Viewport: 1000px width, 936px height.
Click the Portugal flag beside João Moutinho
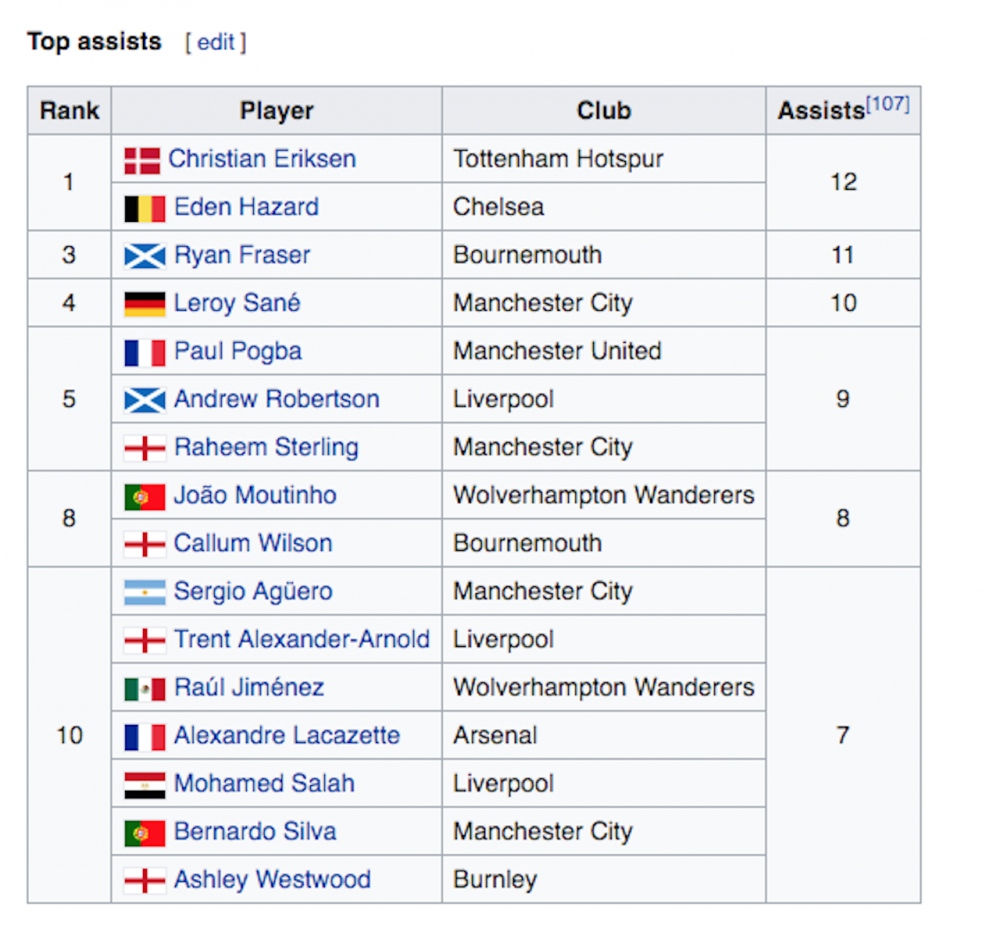[145, 497]
